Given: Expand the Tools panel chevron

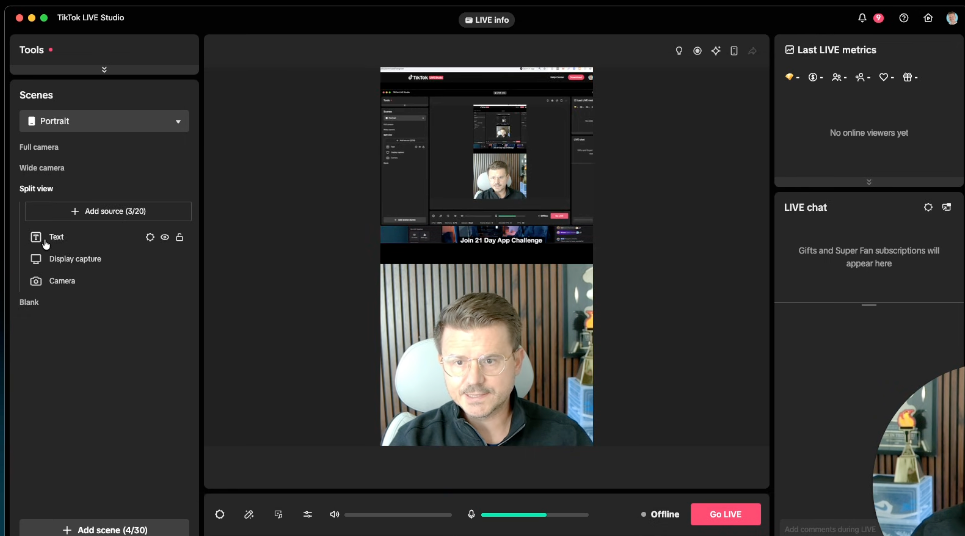Looking at the screenshot, I should point(104,70).
